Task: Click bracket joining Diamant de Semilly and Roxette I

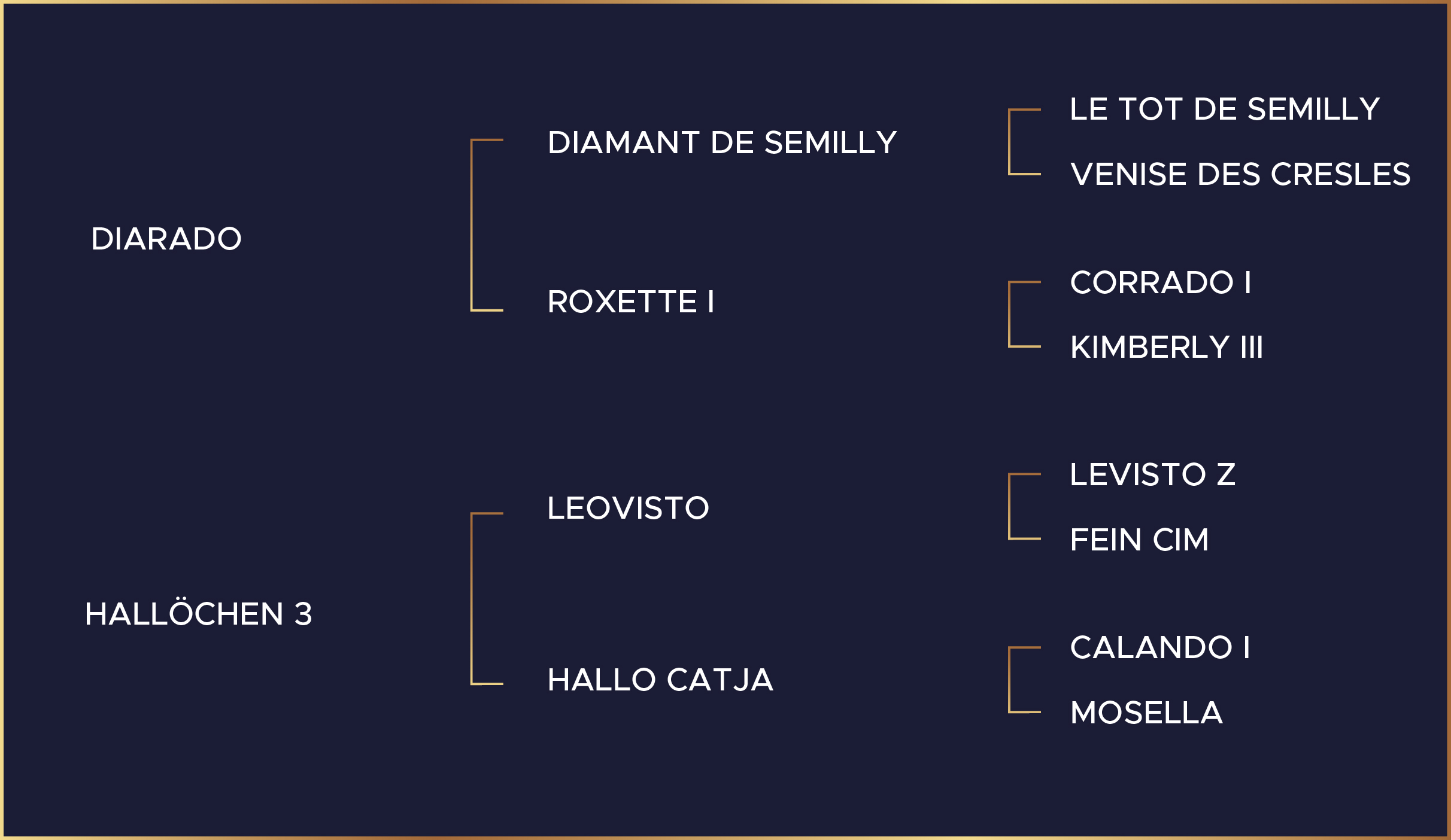Action: click(x=472, y=225)
